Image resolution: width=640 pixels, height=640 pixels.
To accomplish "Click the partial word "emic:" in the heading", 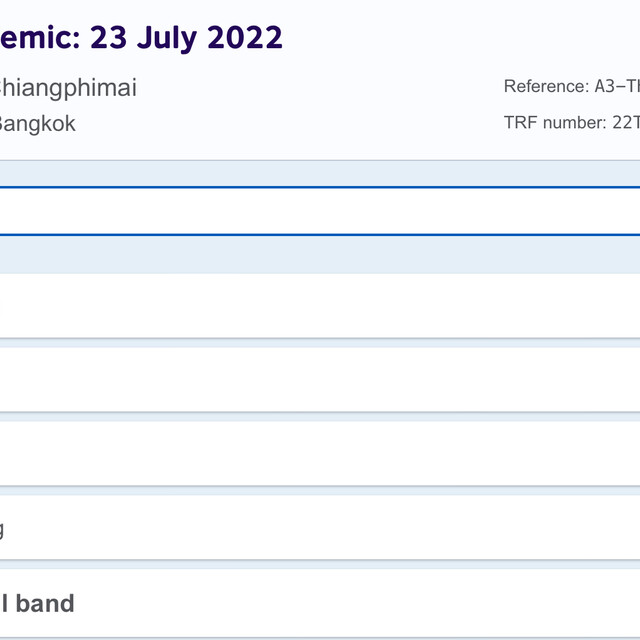I will pos(40,38).
